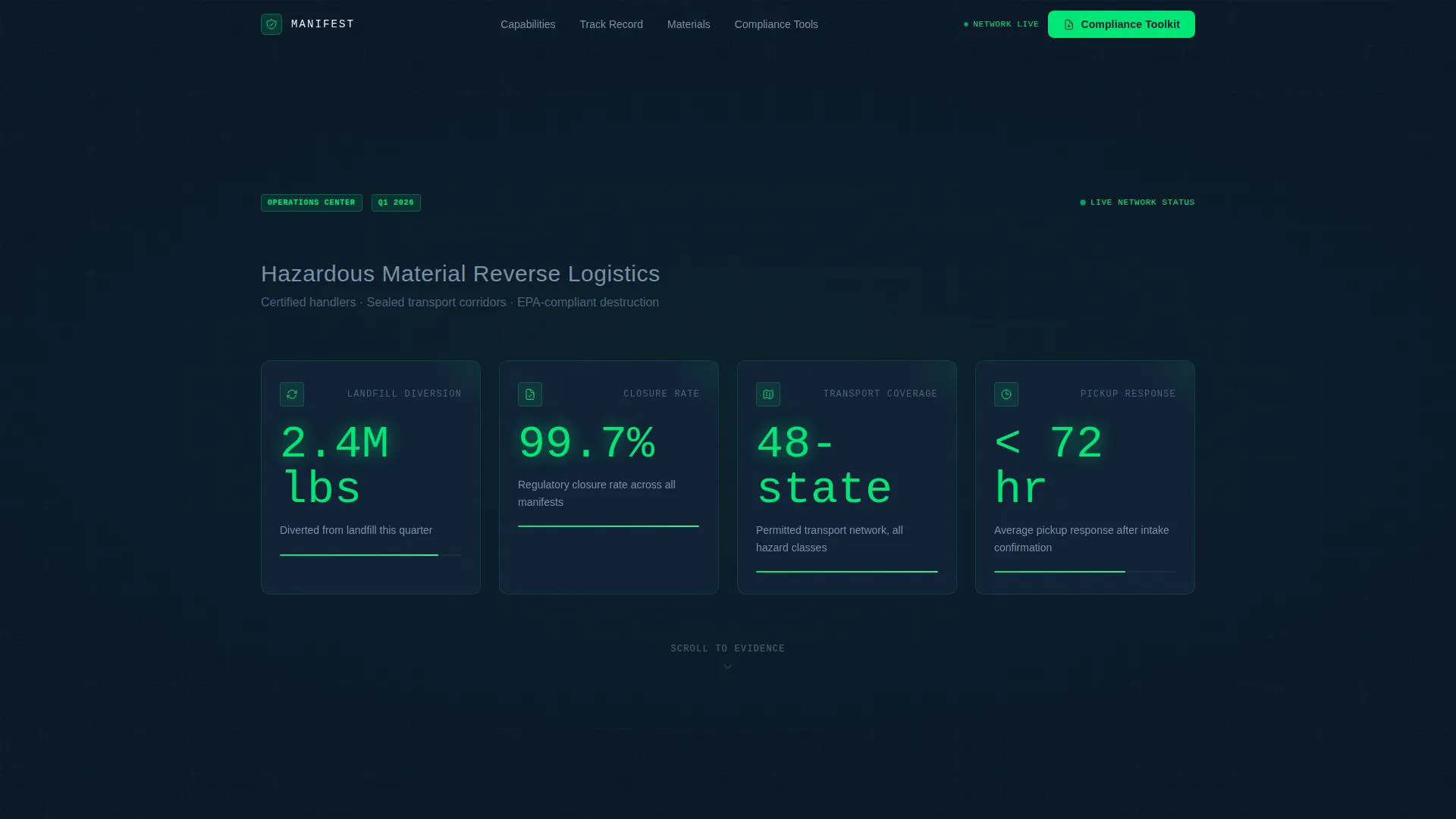Click the down chevron below Scroll to Evidence

point(728,667)
